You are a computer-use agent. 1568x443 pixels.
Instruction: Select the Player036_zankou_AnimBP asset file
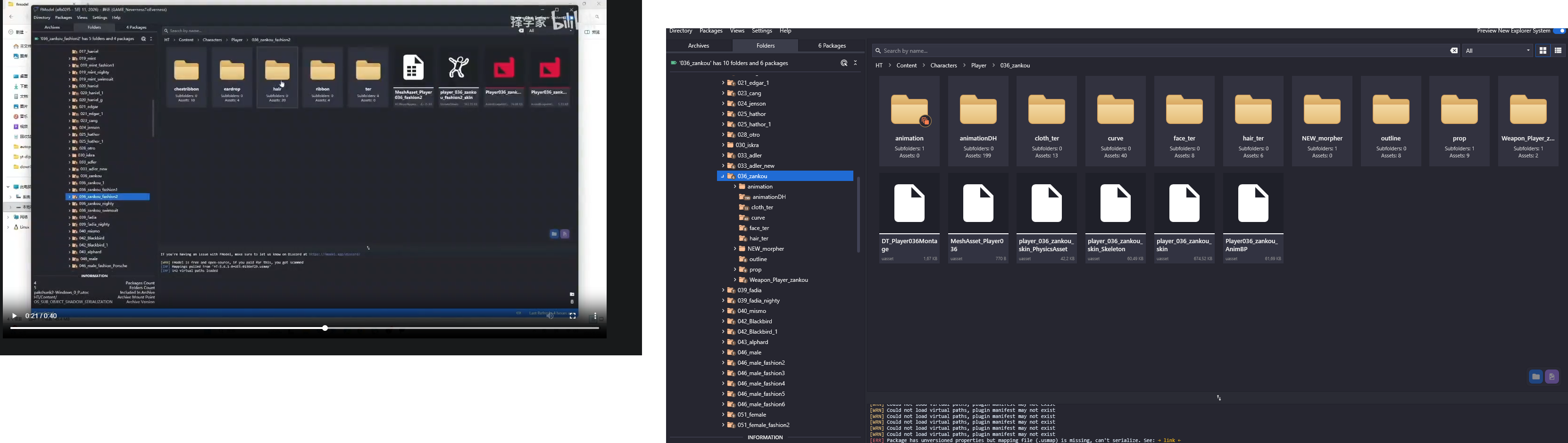pos(1253,219)
